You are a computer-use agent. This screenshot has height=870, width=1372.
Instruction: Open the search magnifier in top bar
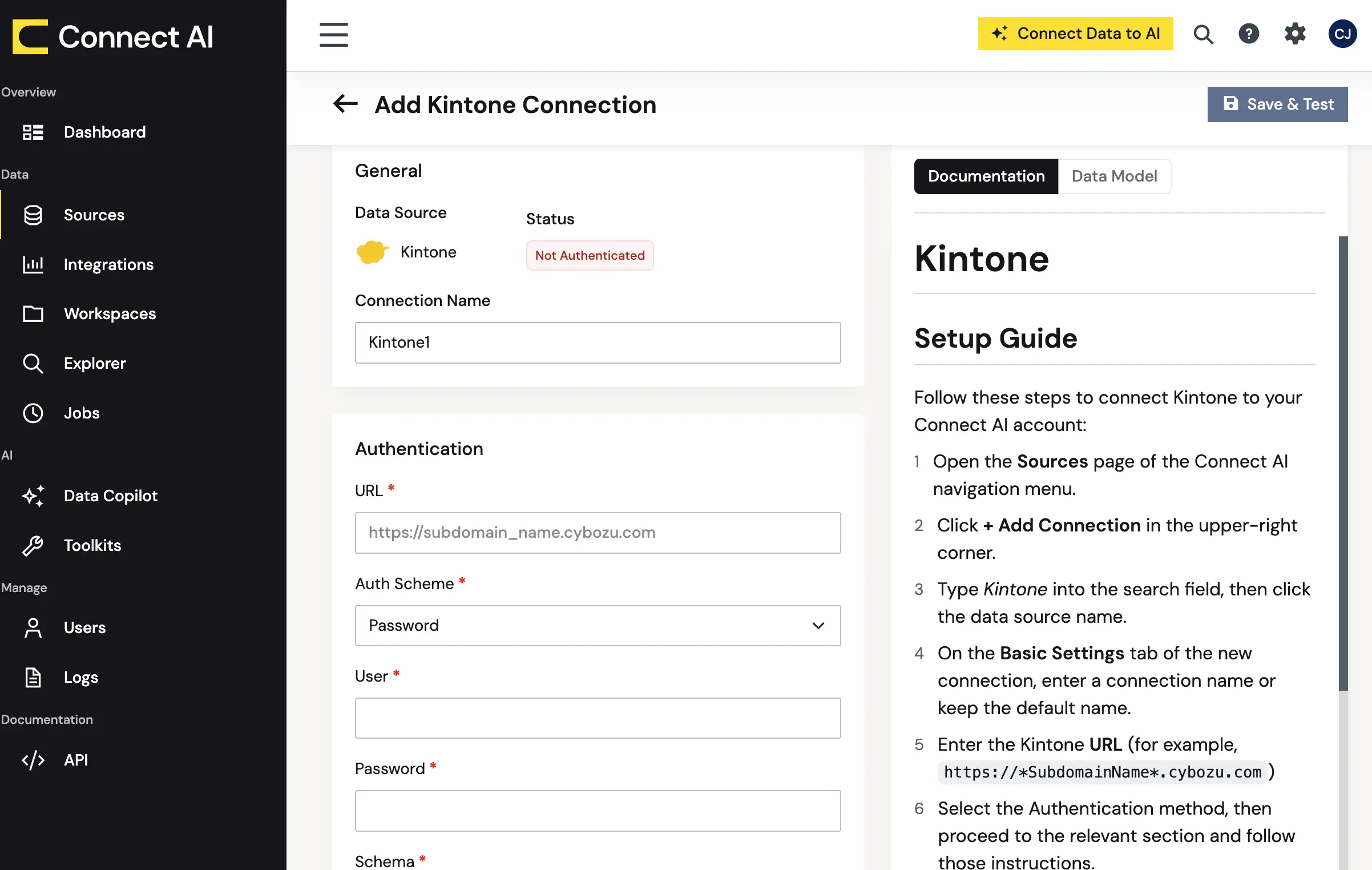pyautogui.click(x=1203, y=34)
